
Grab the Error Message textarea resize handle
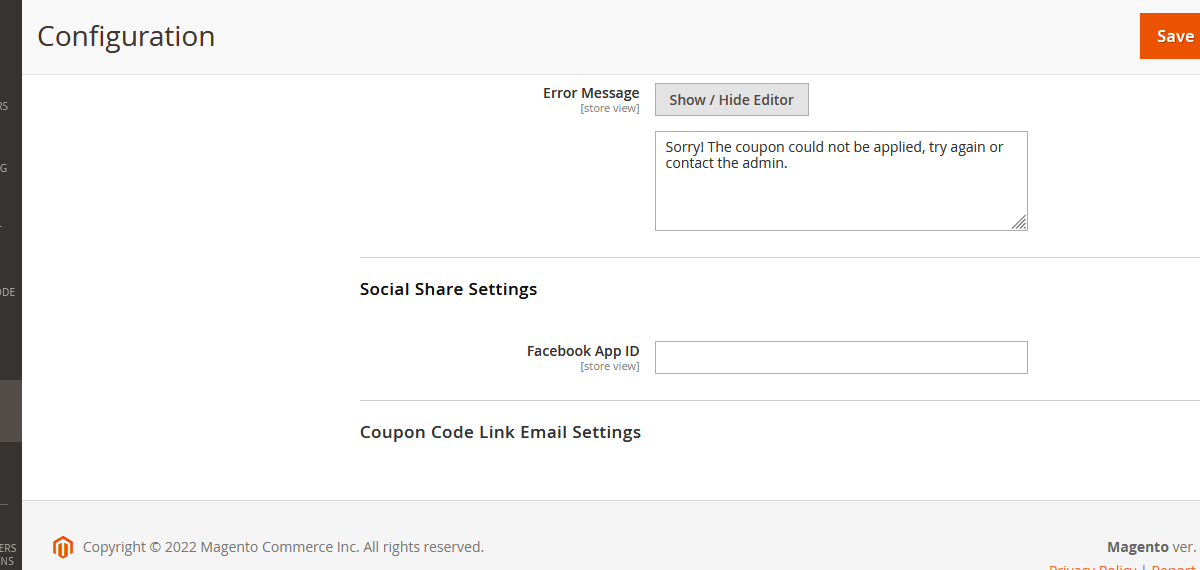pos(1019,222)
